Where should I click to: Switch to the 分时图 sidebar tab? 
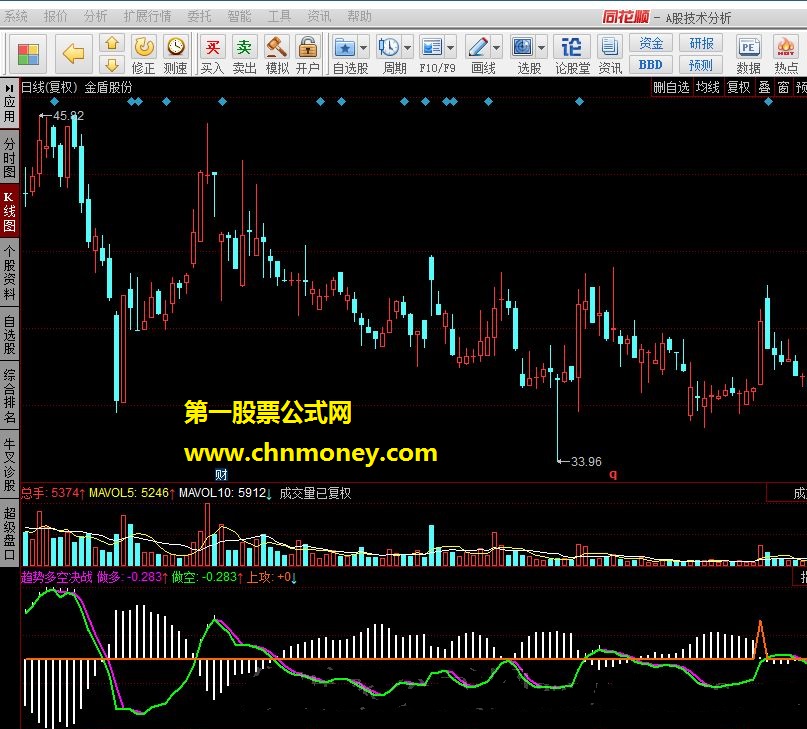tap(9, 158)
